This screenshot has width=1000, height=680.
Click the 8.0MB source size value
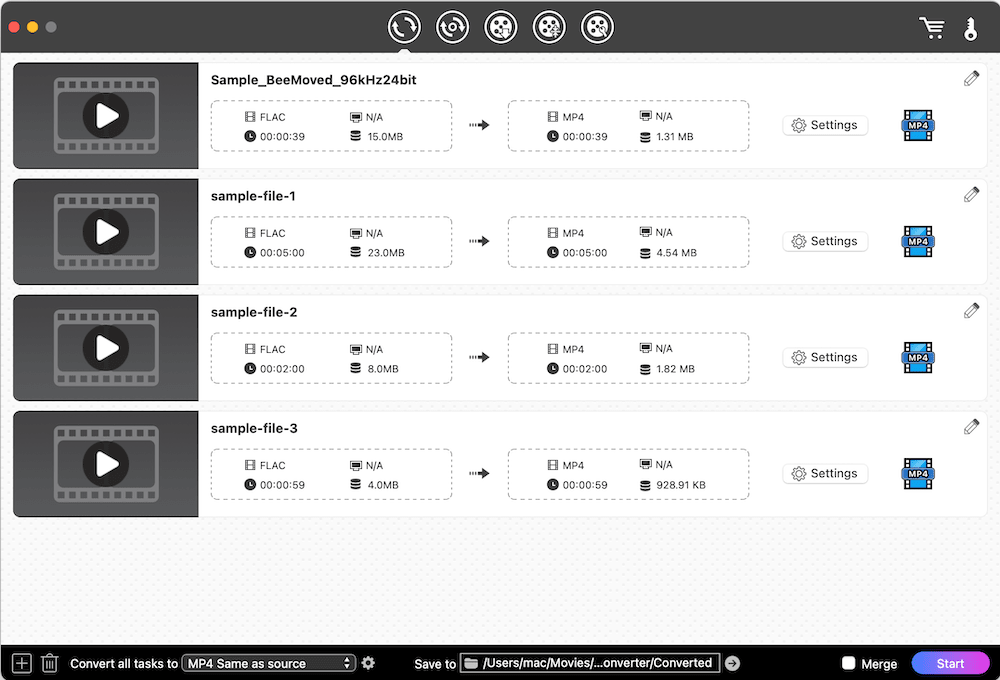(x=383, y=369)
